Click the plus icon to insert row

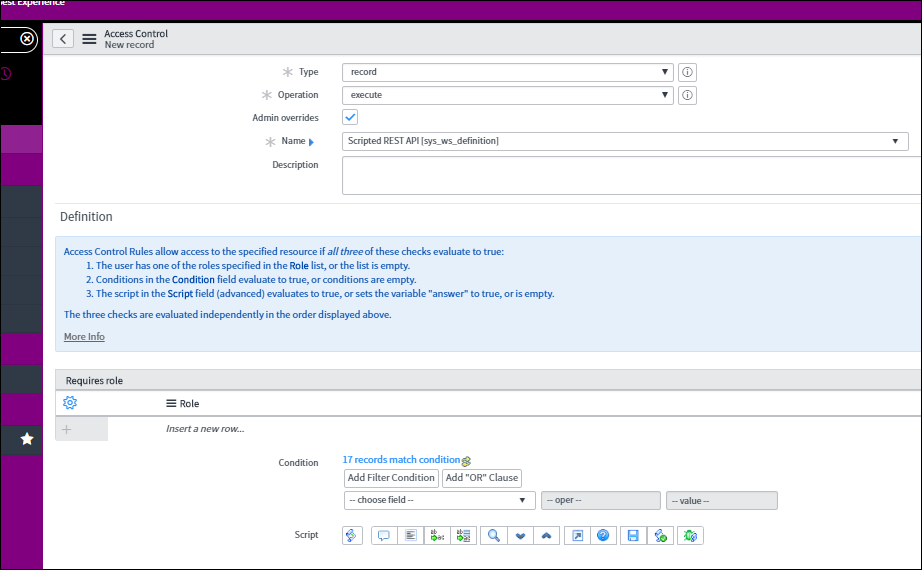pyautogui.click(x=66, y=429)
